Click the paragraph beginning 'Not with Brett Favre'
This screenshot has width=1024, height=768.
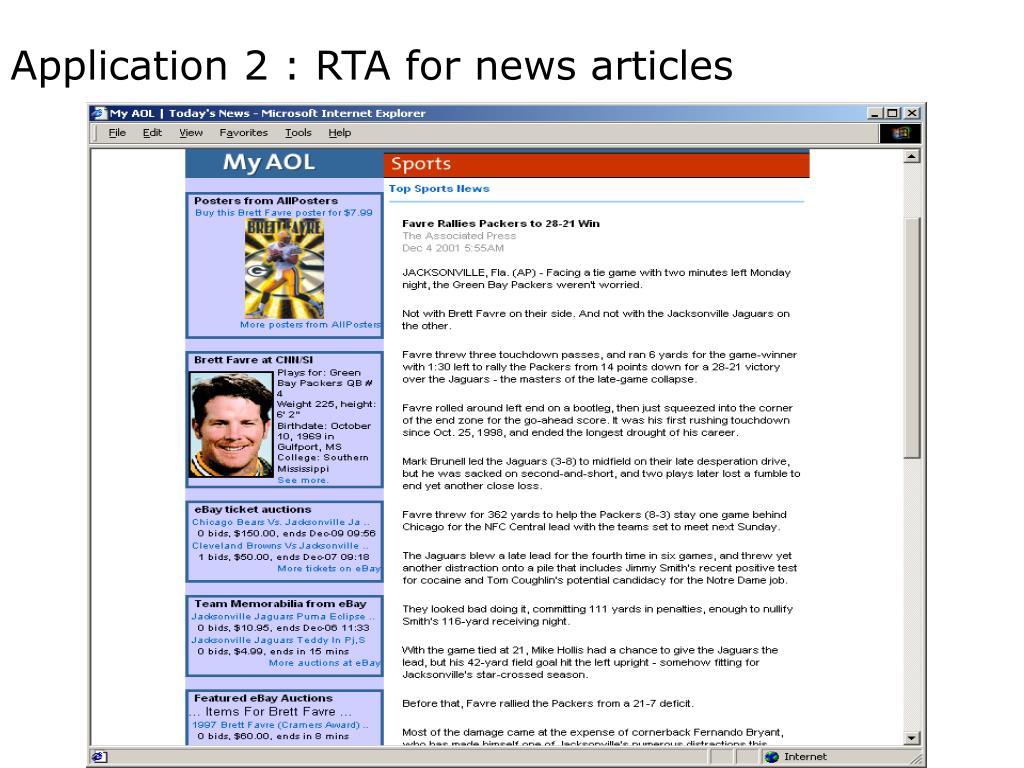596,320
